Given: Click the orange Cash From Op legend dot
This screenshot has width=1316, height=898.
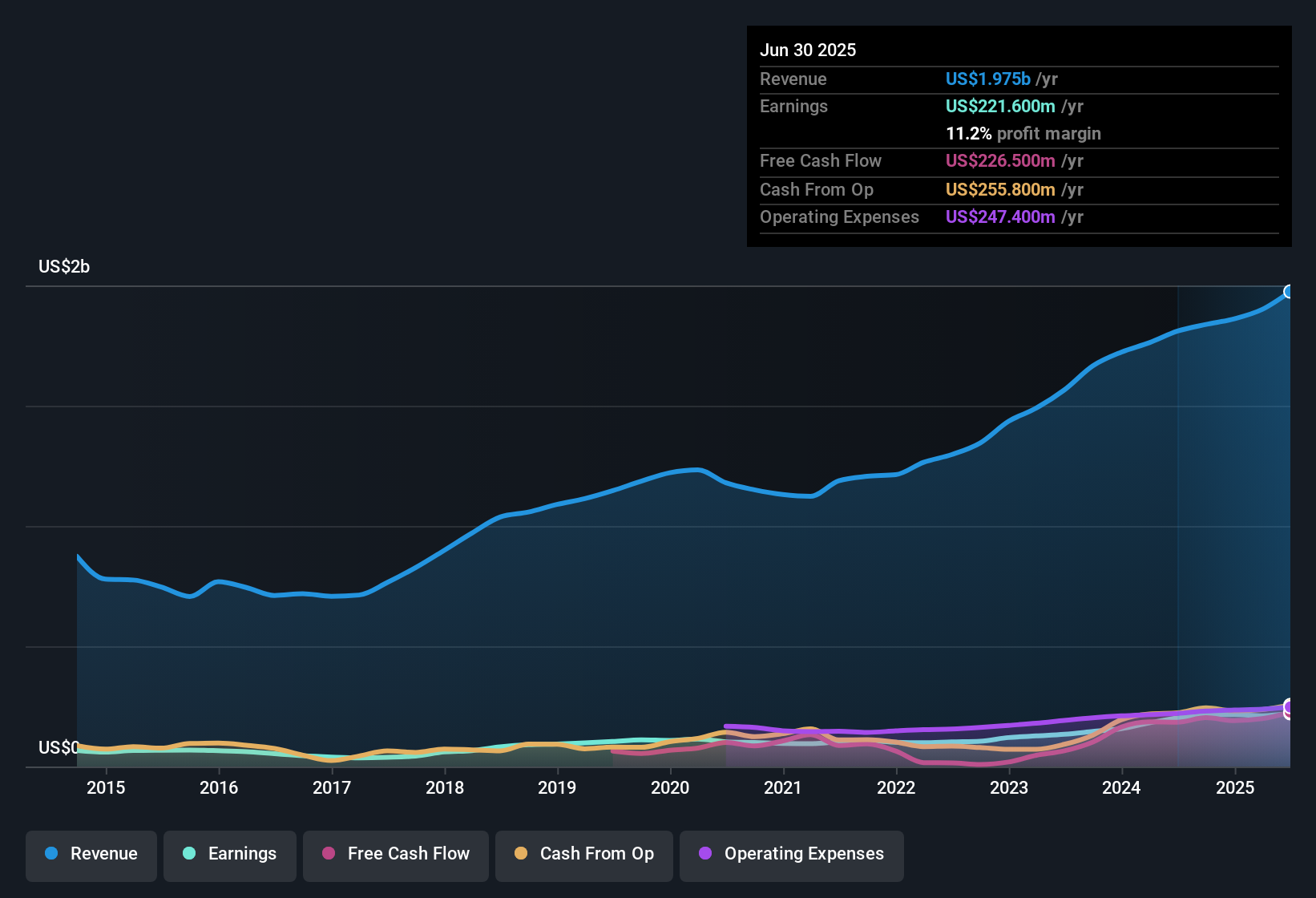Looking at the screenshot, I should 520,854.
